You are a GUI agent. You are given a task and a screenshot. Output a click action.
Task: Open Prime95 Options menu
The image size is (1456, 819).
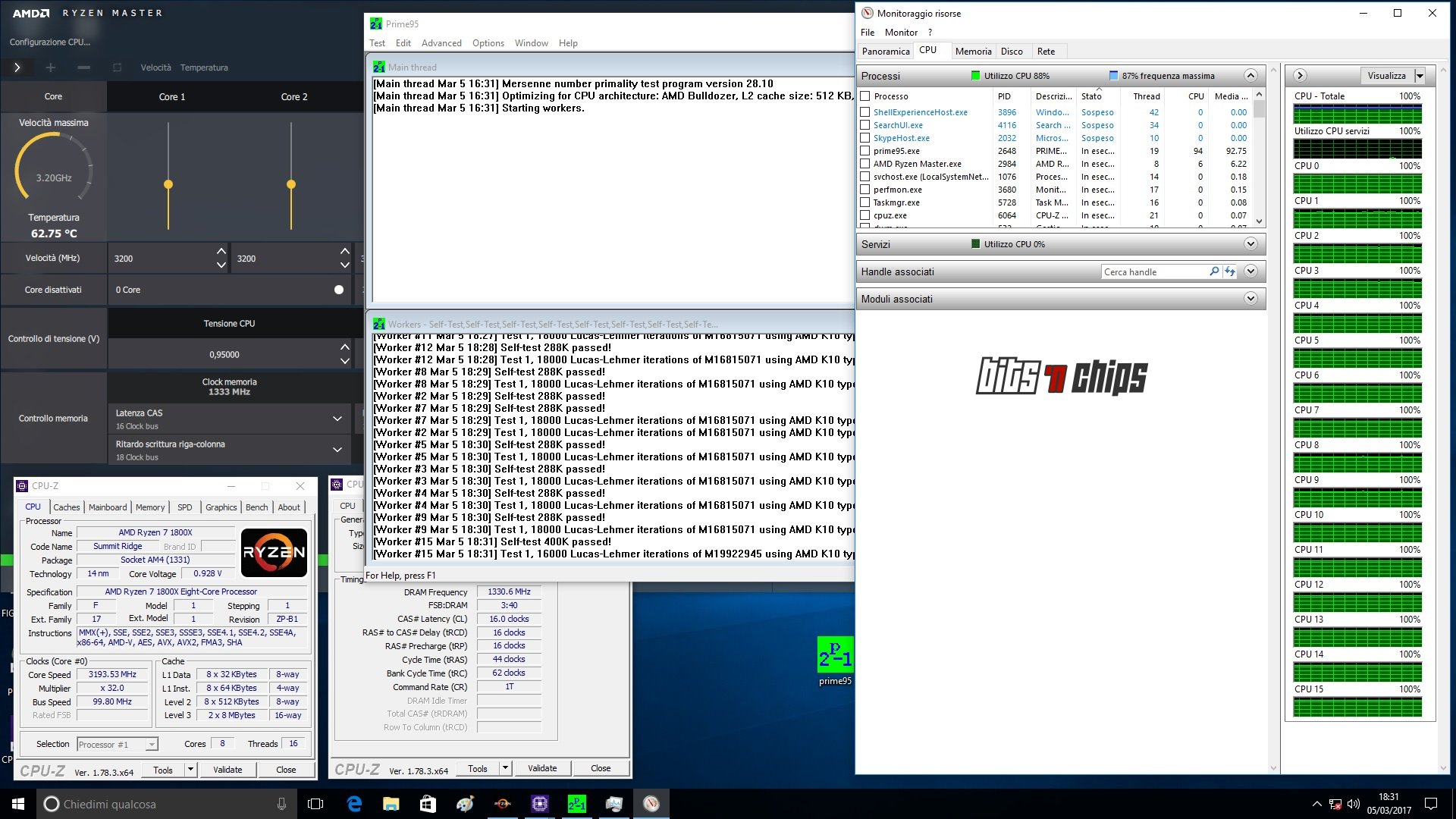(488, 43)
